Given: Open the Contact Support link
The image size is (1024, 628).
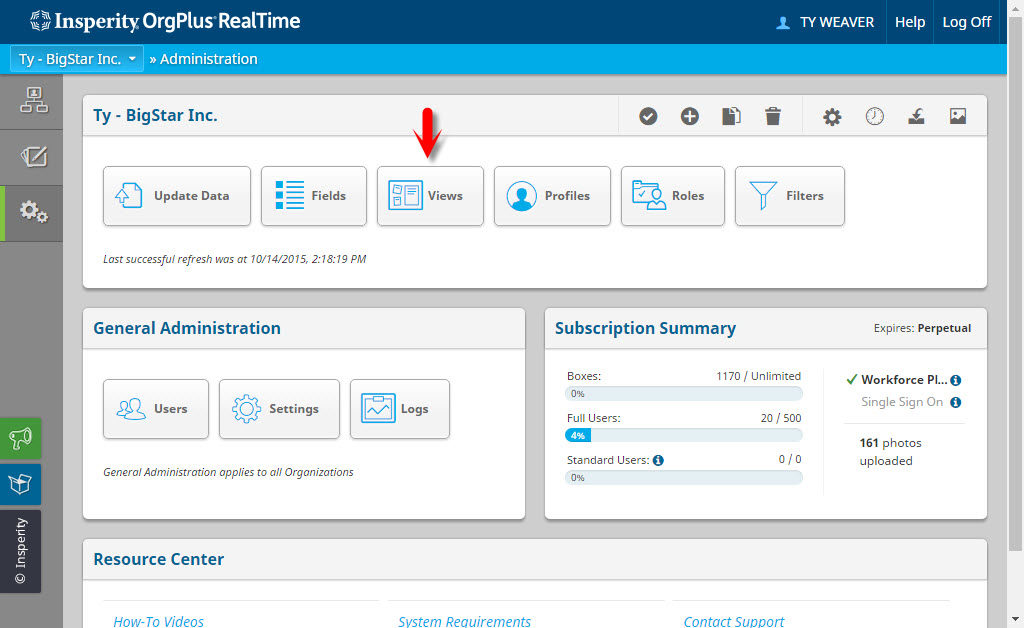Looking at the screenshot, I should click(x=733, y=621).
